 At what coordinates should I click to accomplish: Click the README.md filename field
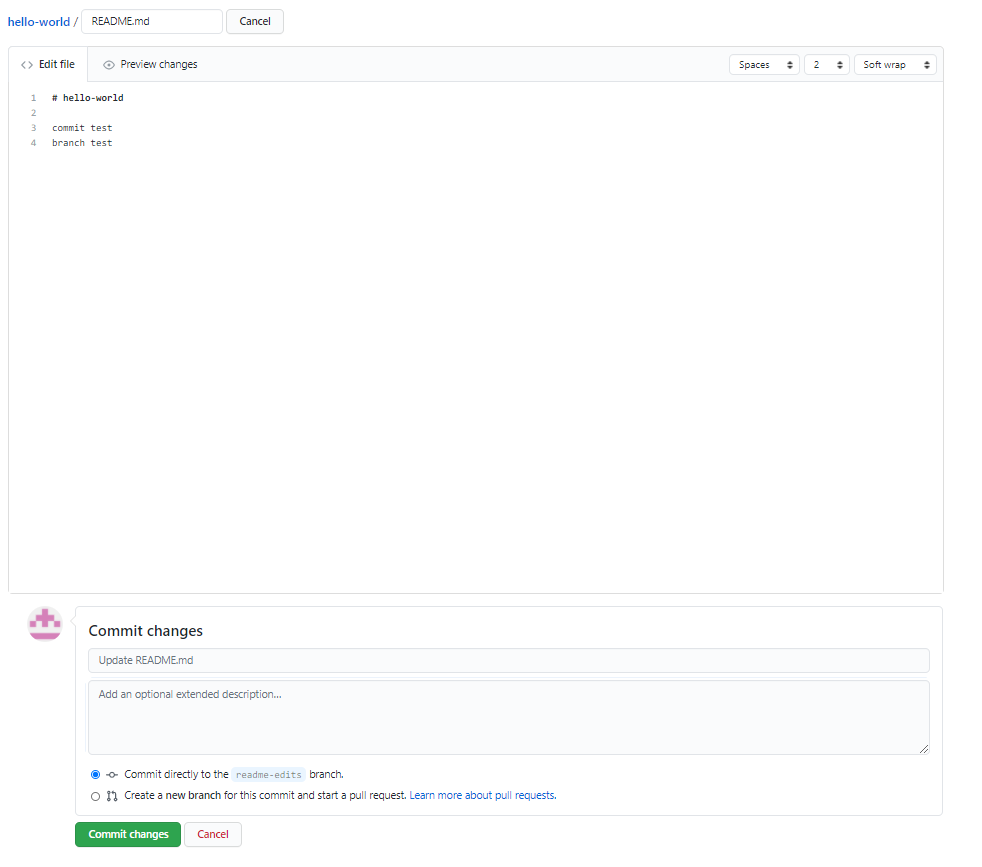pyautogui.click(x=152, y=21)
